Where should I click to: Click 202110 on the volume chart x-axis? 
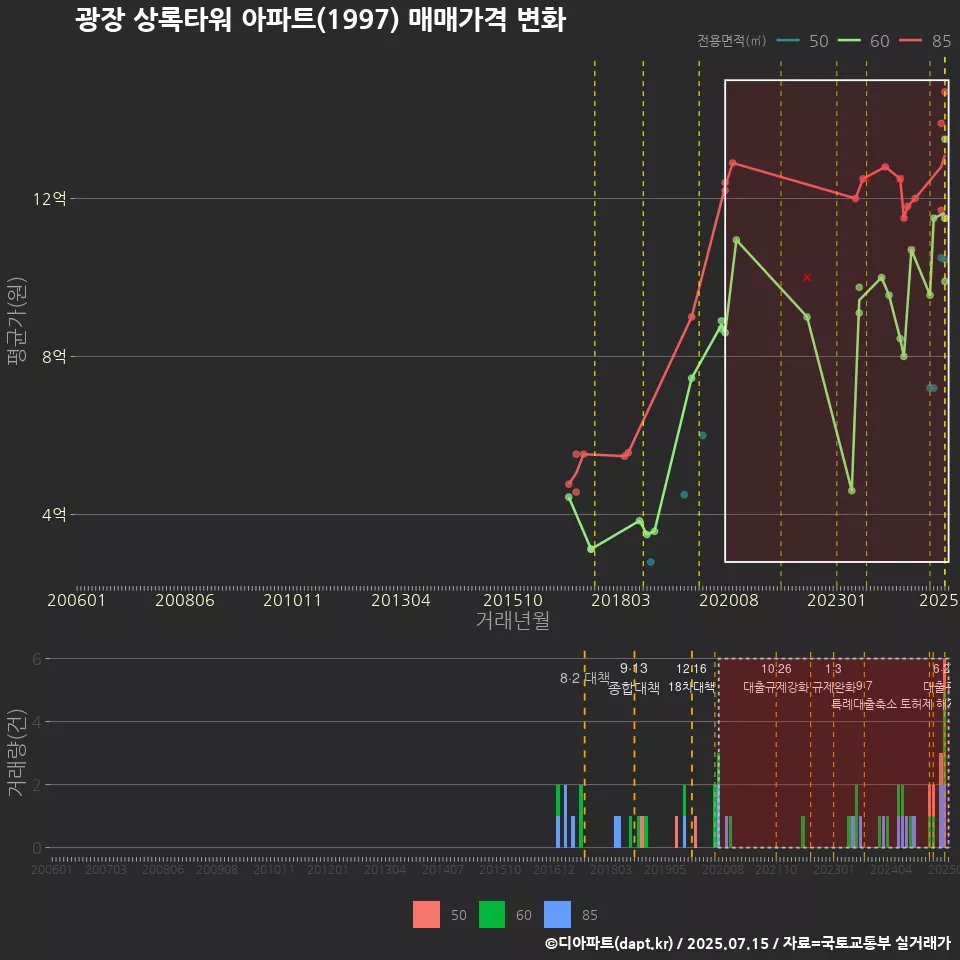(776, 869)
